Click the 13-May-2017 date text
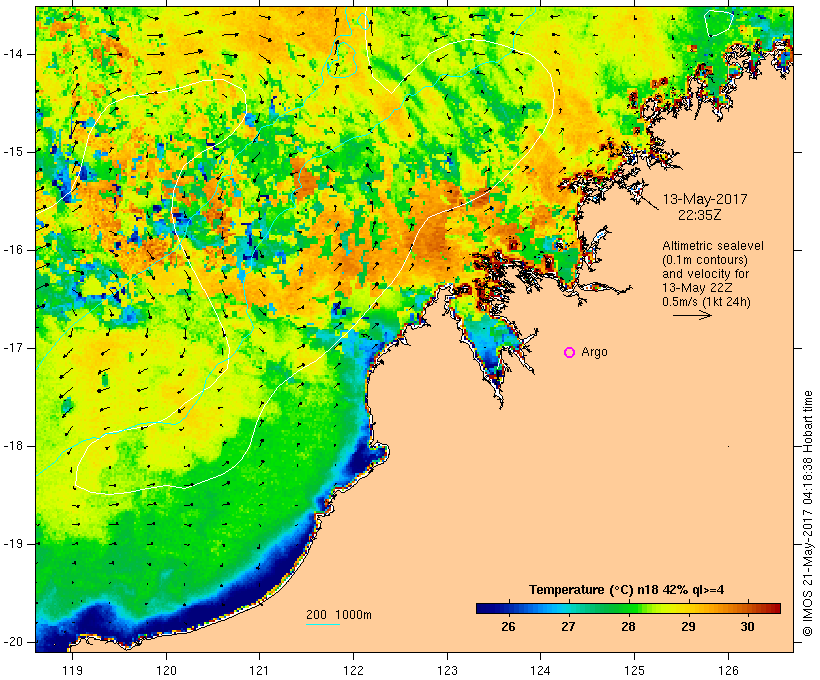The image size is (820, 680). (705, 199)
